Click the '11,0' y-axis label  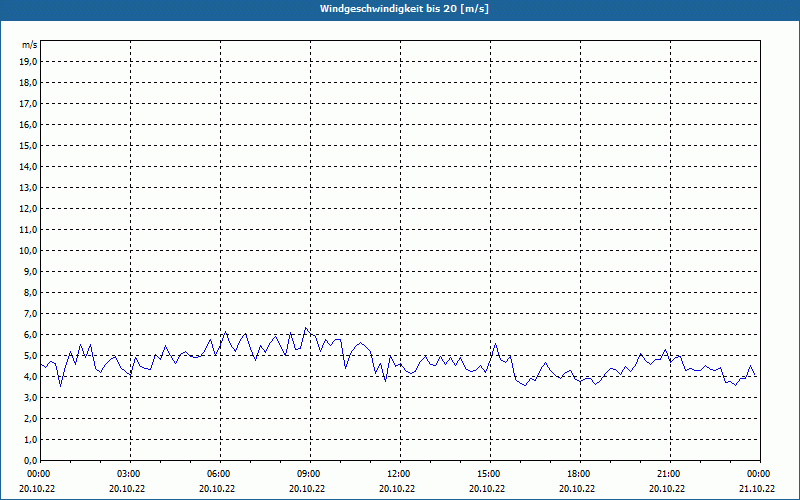(x=29, y=230)
